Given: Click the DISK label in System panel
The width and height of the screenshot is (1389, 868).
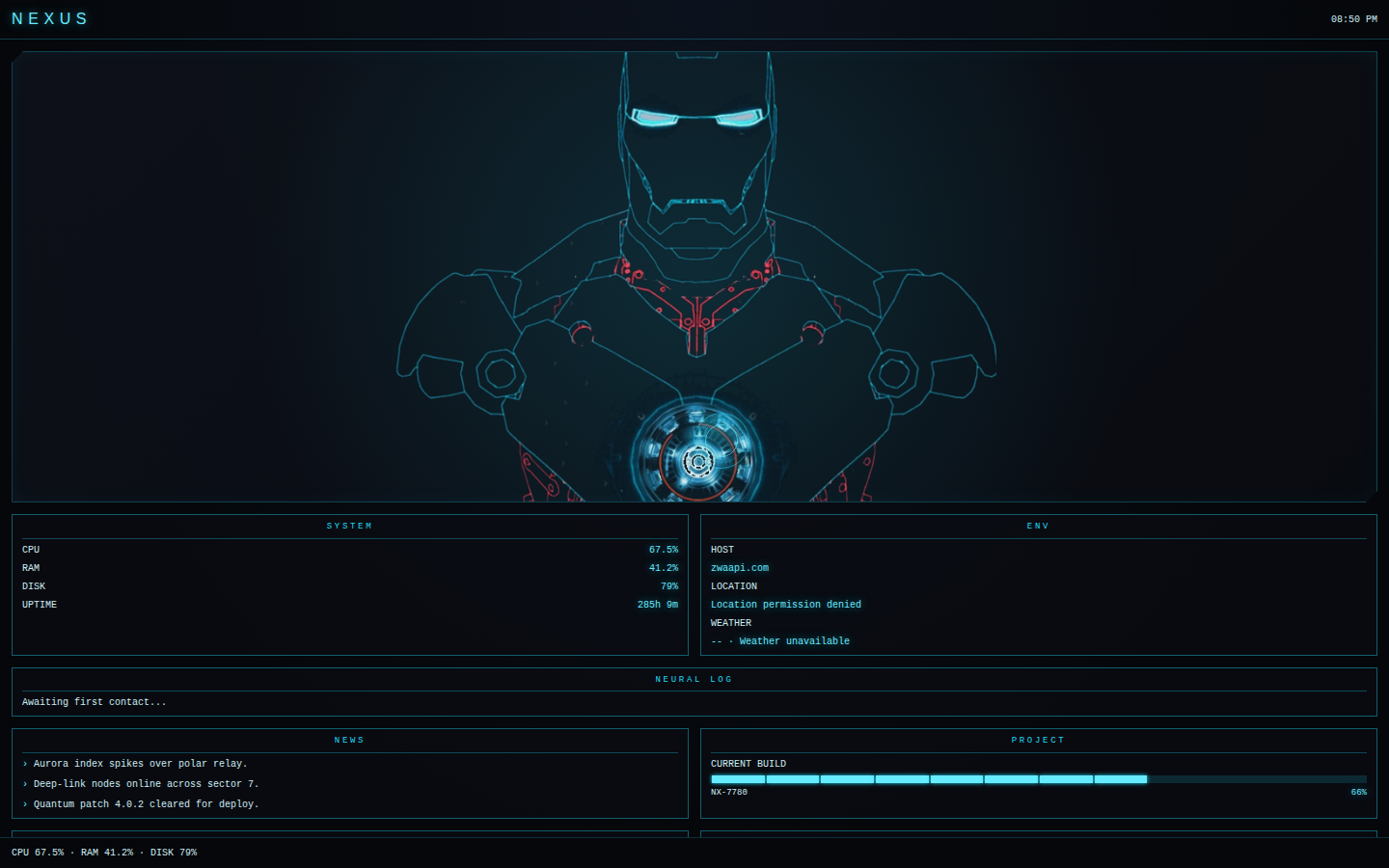Looking at the screenshot, I should [34, 586].
